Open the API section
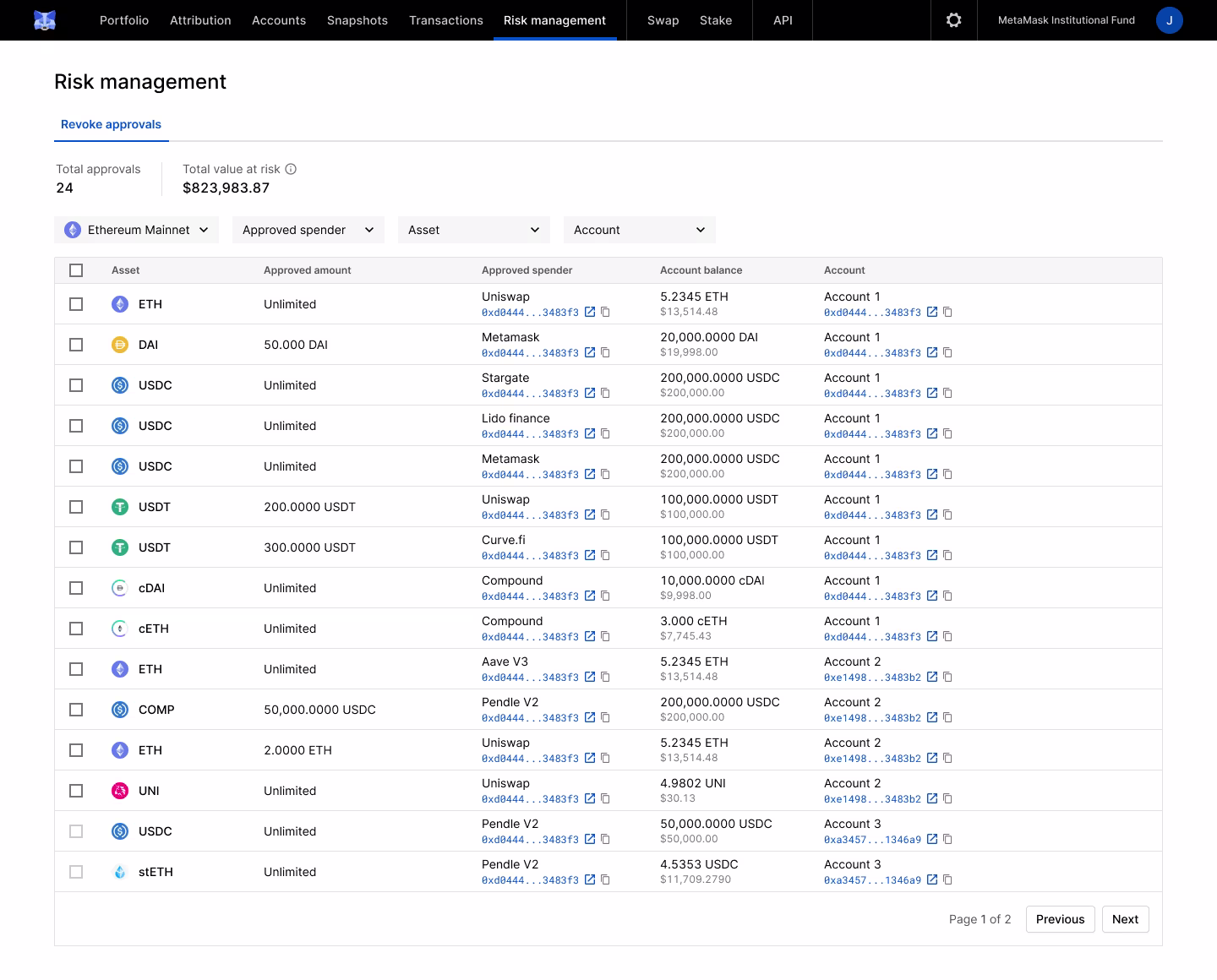The image size is (1217, 980). [x=783, y=20]
